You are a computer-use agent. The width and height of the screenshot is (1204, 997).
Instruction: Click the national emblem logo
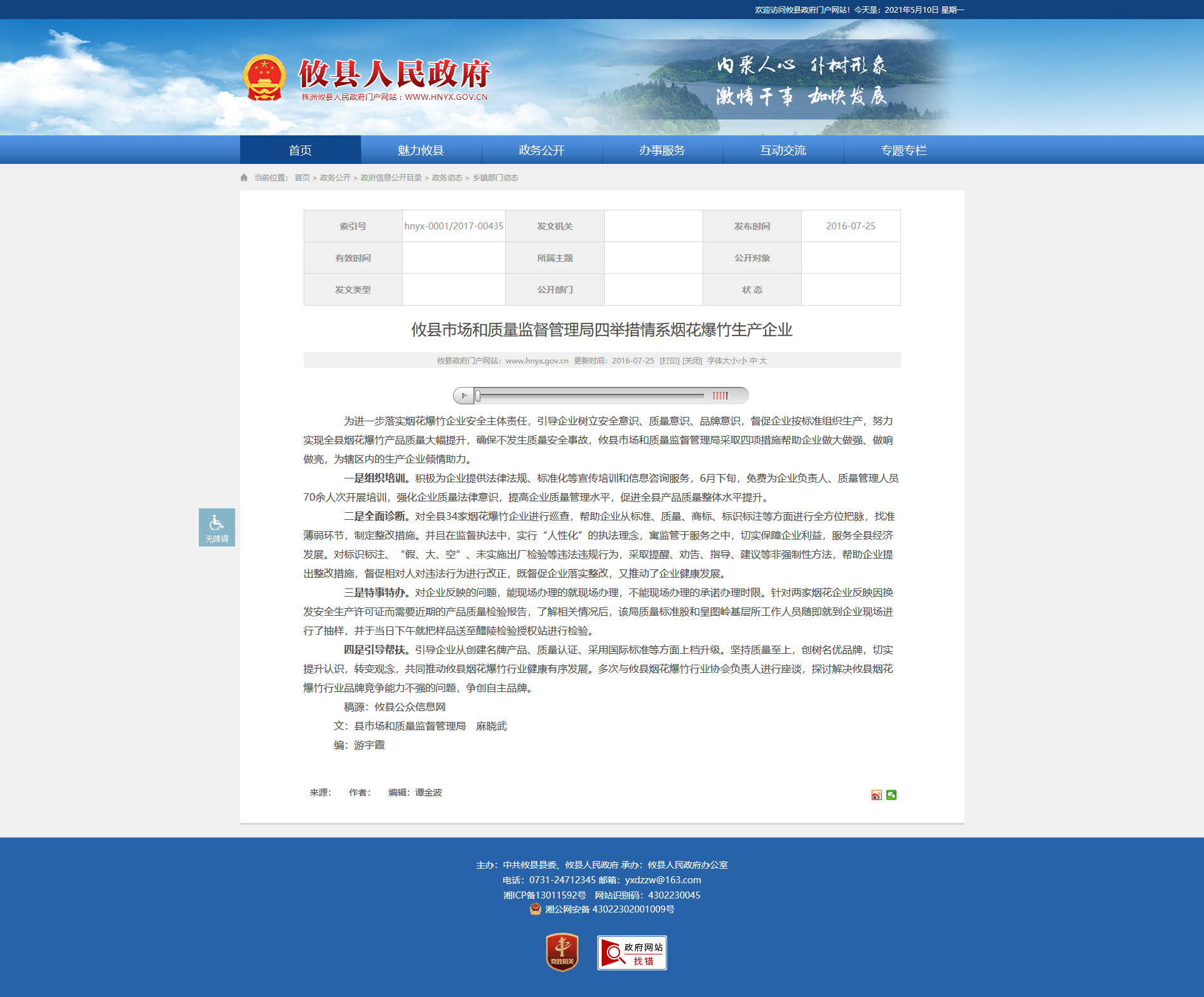pyautogui.click(x=264, y=78)
